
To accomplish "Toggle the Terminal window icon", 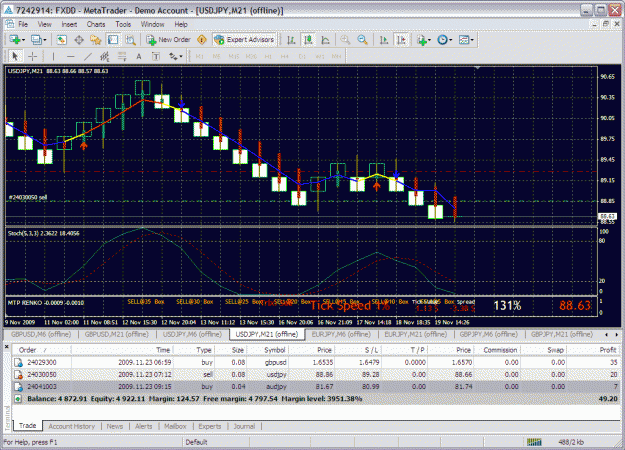I will pyautogui.click(x=113, y=40).
